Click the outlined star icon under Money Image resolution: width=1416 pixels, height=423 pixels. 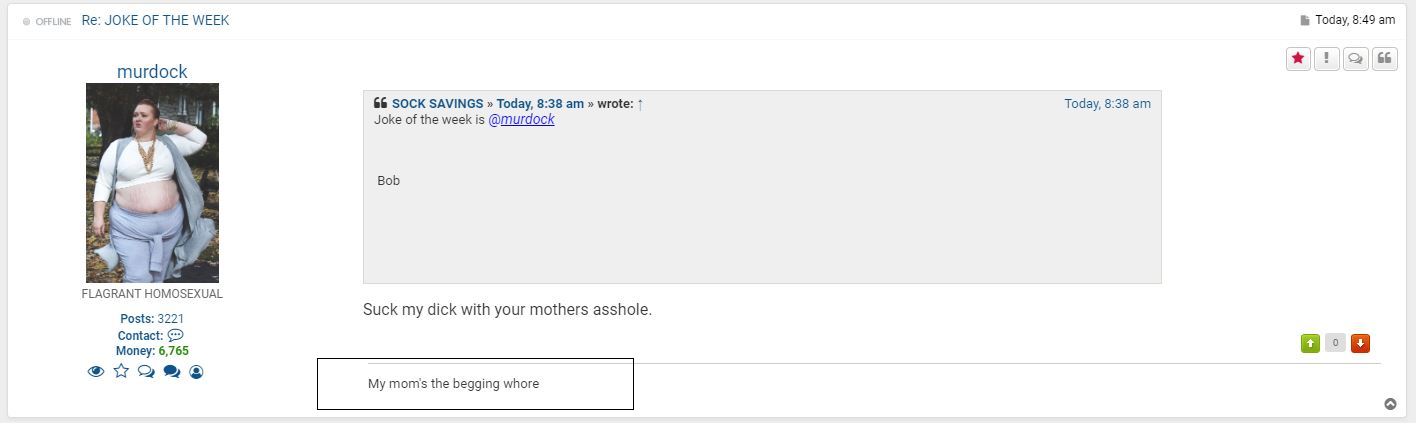121,371
